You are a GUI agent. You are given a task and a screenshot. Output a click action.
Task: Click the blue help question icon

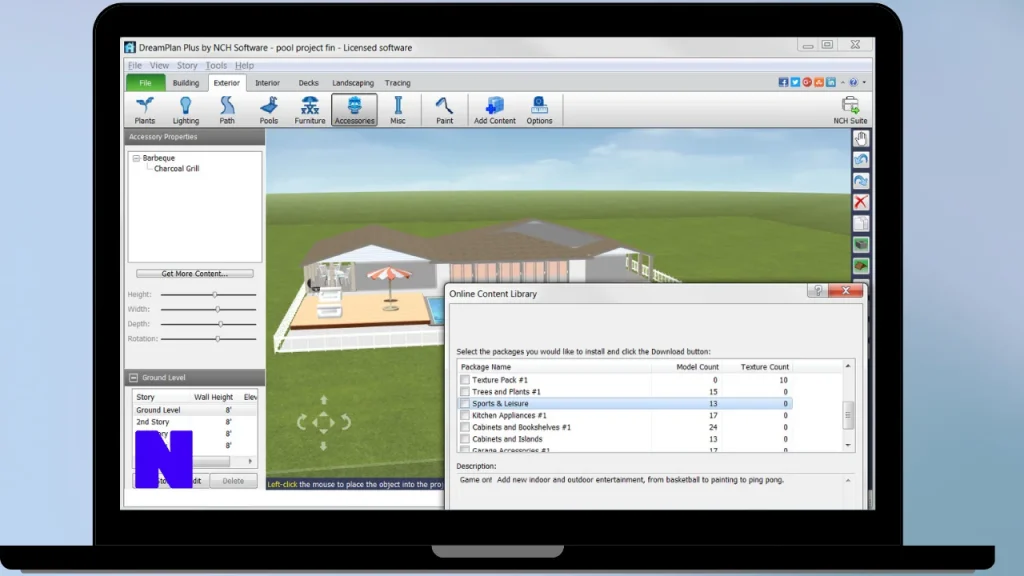tap(854, 82)
